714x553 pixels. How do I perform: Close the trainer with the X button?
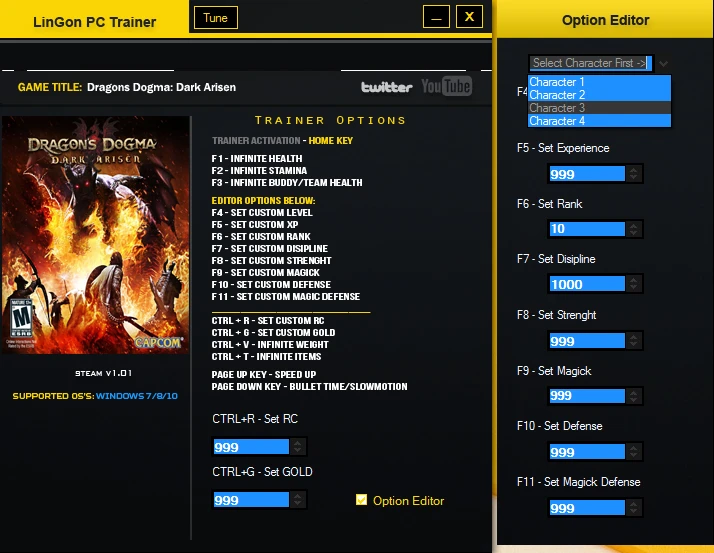pos(469,17)
